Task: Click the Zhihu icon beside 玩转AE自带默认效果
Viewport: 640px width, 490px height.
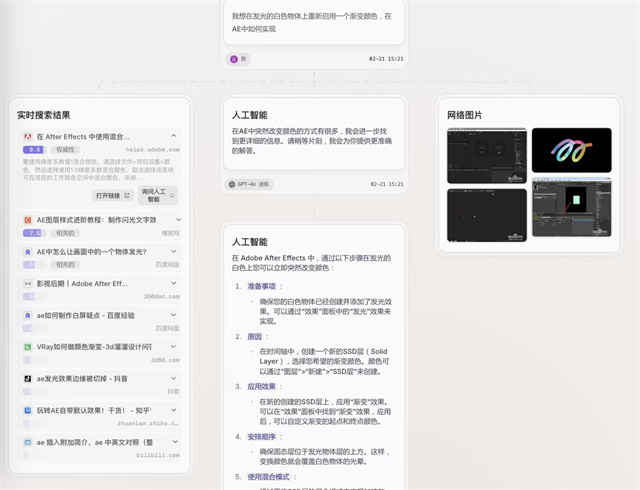Action: click(x=28, y=410)
